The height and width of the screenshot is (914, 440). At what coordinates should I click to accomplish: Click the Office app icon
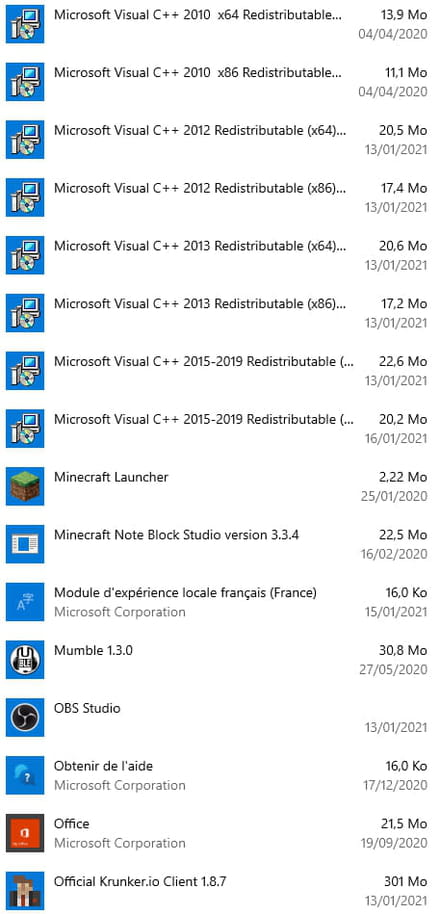[x=25, y=832]
